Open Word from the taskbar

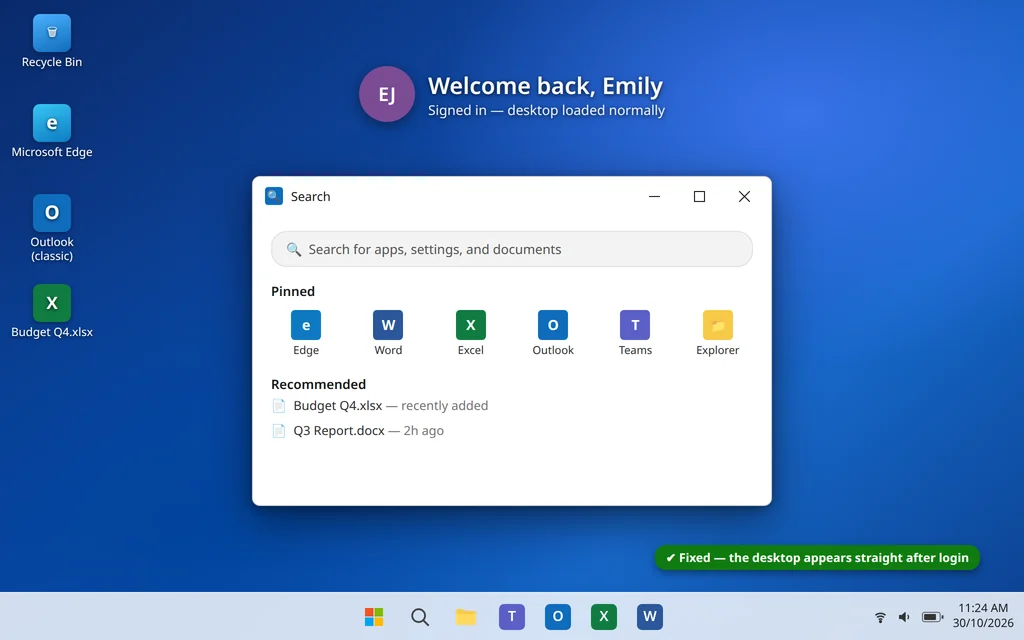point(650,616)
